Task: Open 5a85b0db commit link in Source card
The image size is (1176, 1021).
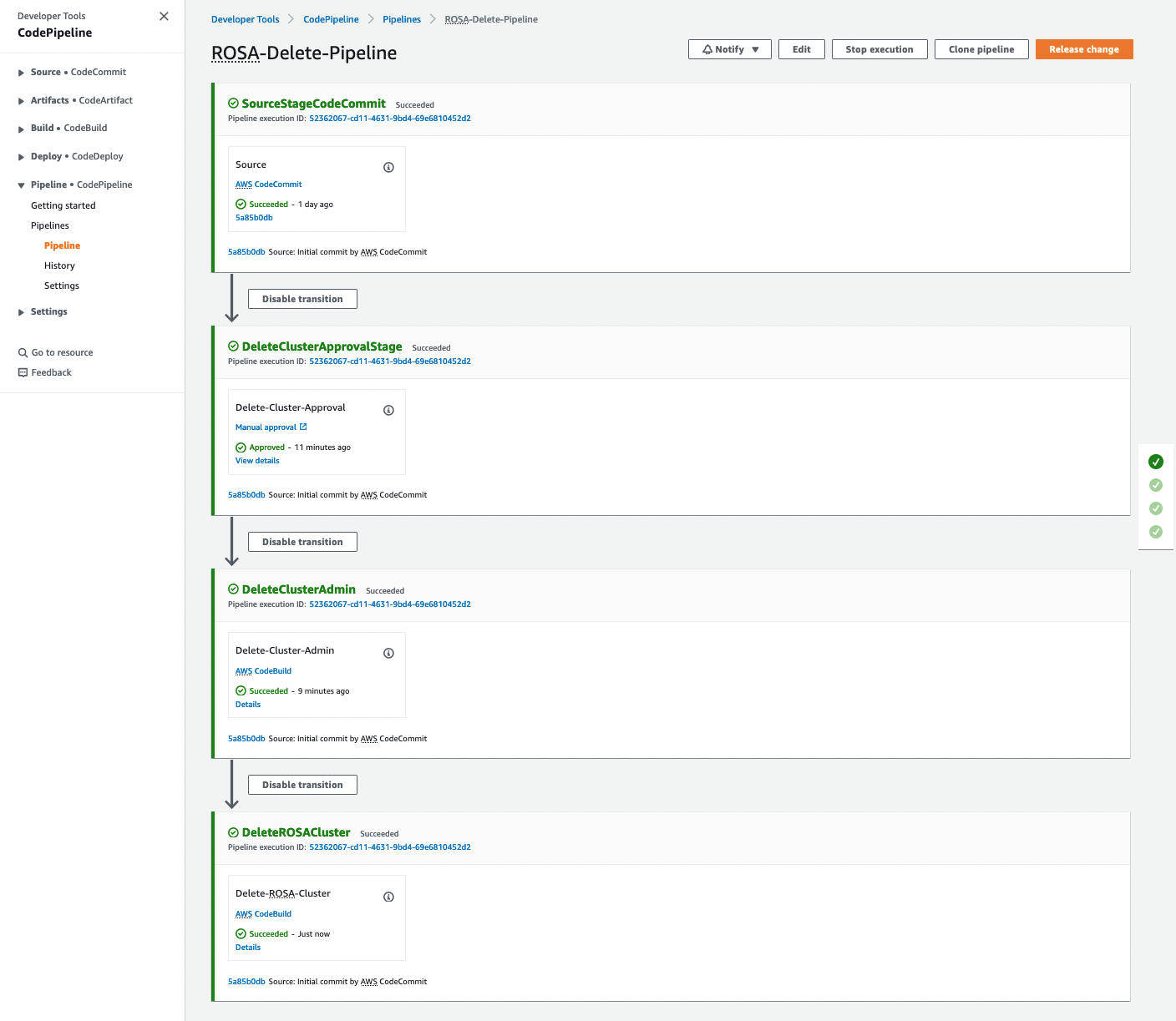Action: click(254, 218)
